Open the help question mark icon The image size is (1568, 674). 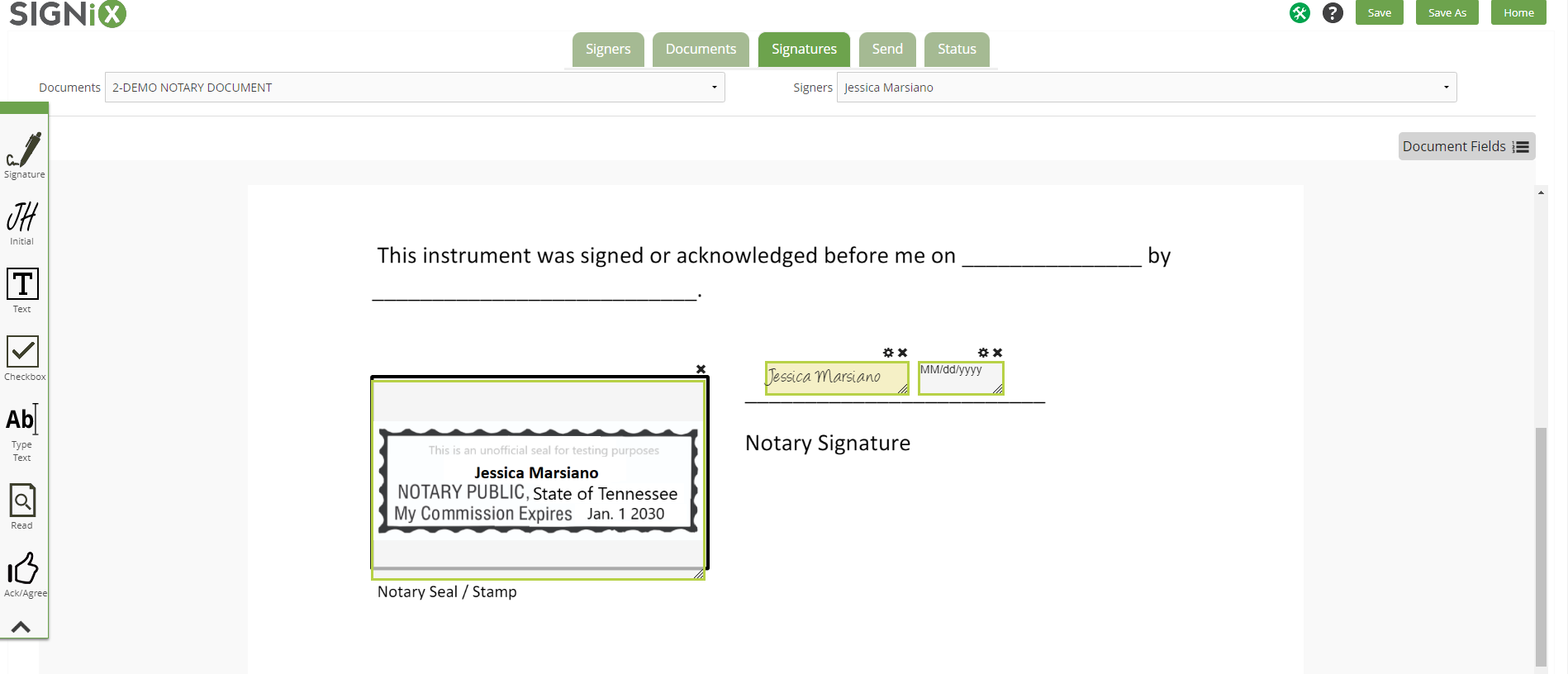1333,12
